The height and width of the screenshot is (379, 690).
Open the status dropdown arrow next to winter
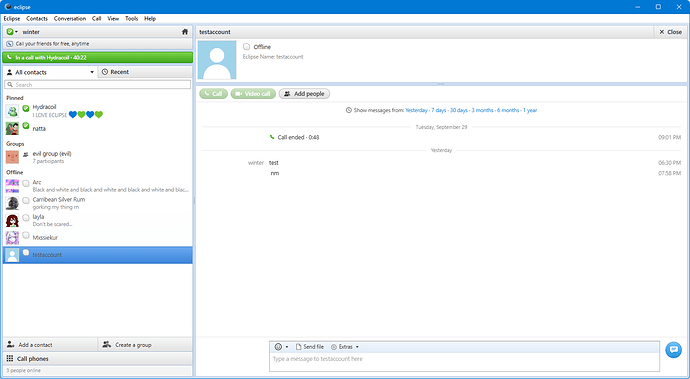pyautogui.click(x=16, y=32)
